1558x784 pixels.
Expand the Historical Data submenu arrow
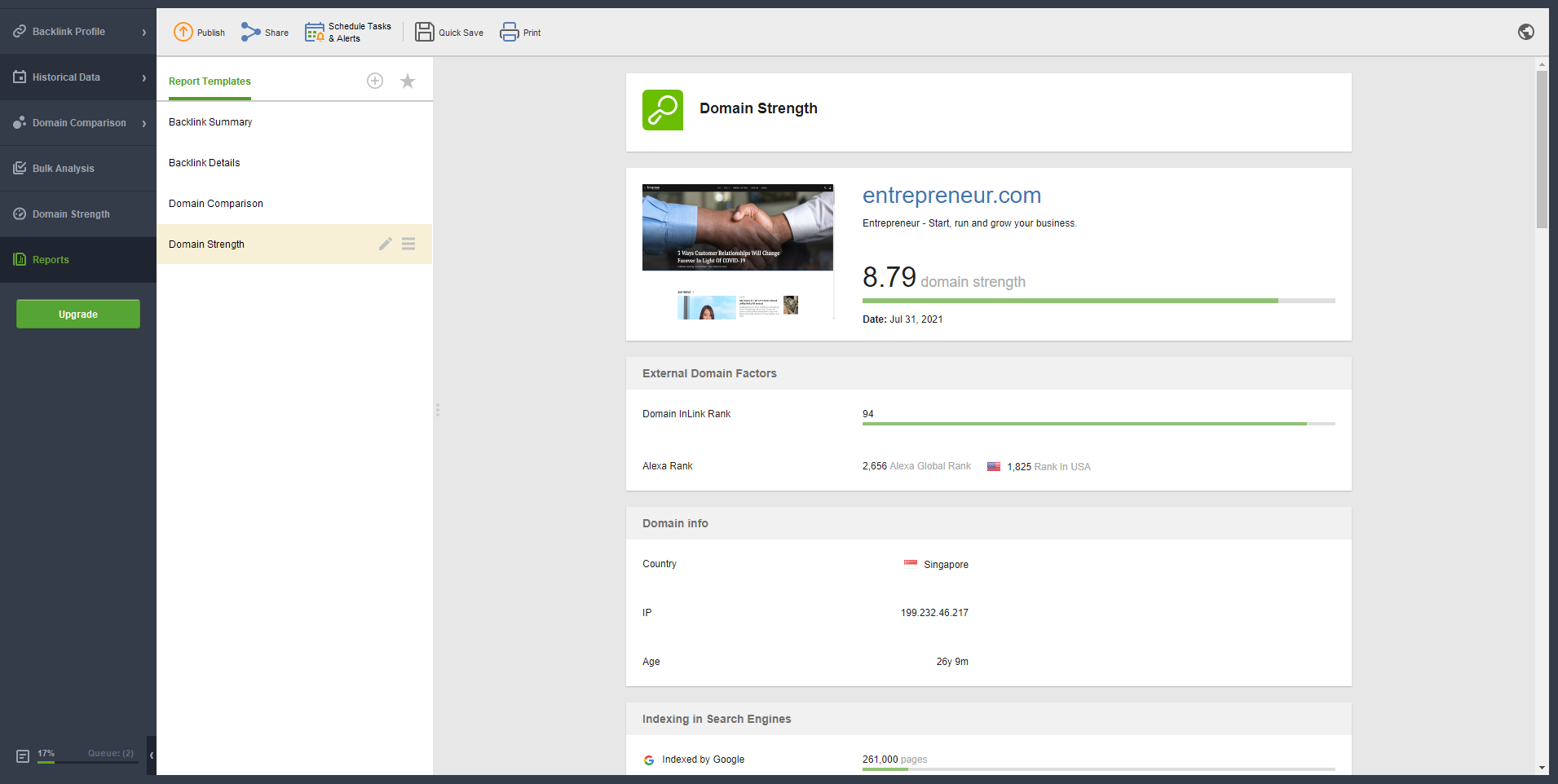[x=144, y=77]
